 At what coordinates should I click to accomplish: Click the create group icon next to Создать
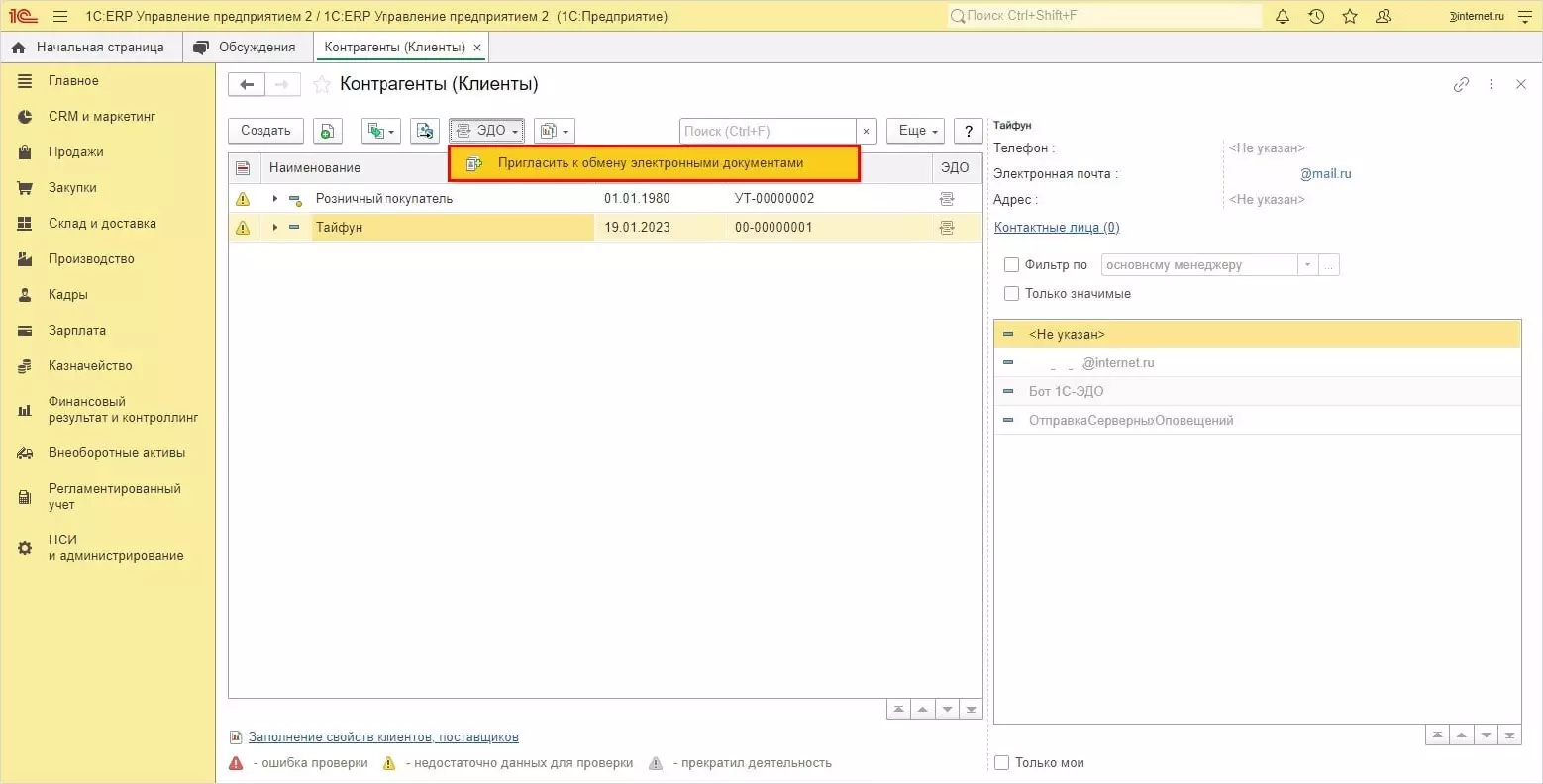(x=328, y=131)
